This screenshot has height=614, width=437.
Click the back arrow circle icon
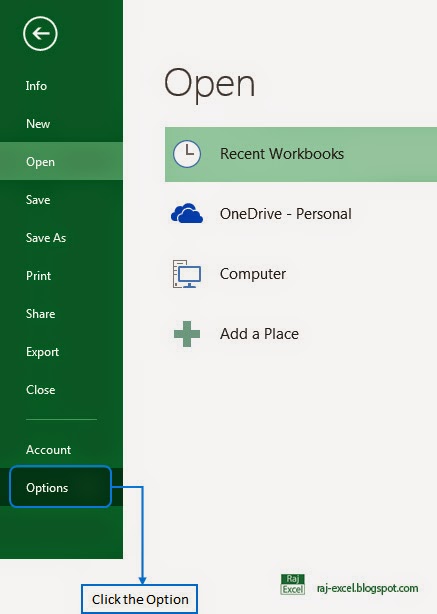pyautogui.click(x=40, y=34)
